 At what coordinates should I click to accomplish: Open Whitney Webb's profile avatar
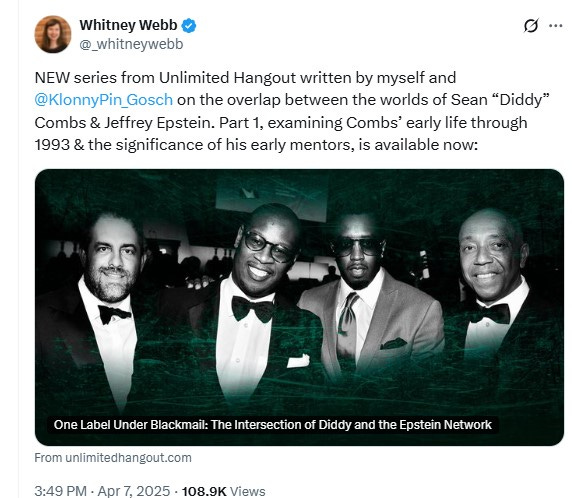pos(53,34)
